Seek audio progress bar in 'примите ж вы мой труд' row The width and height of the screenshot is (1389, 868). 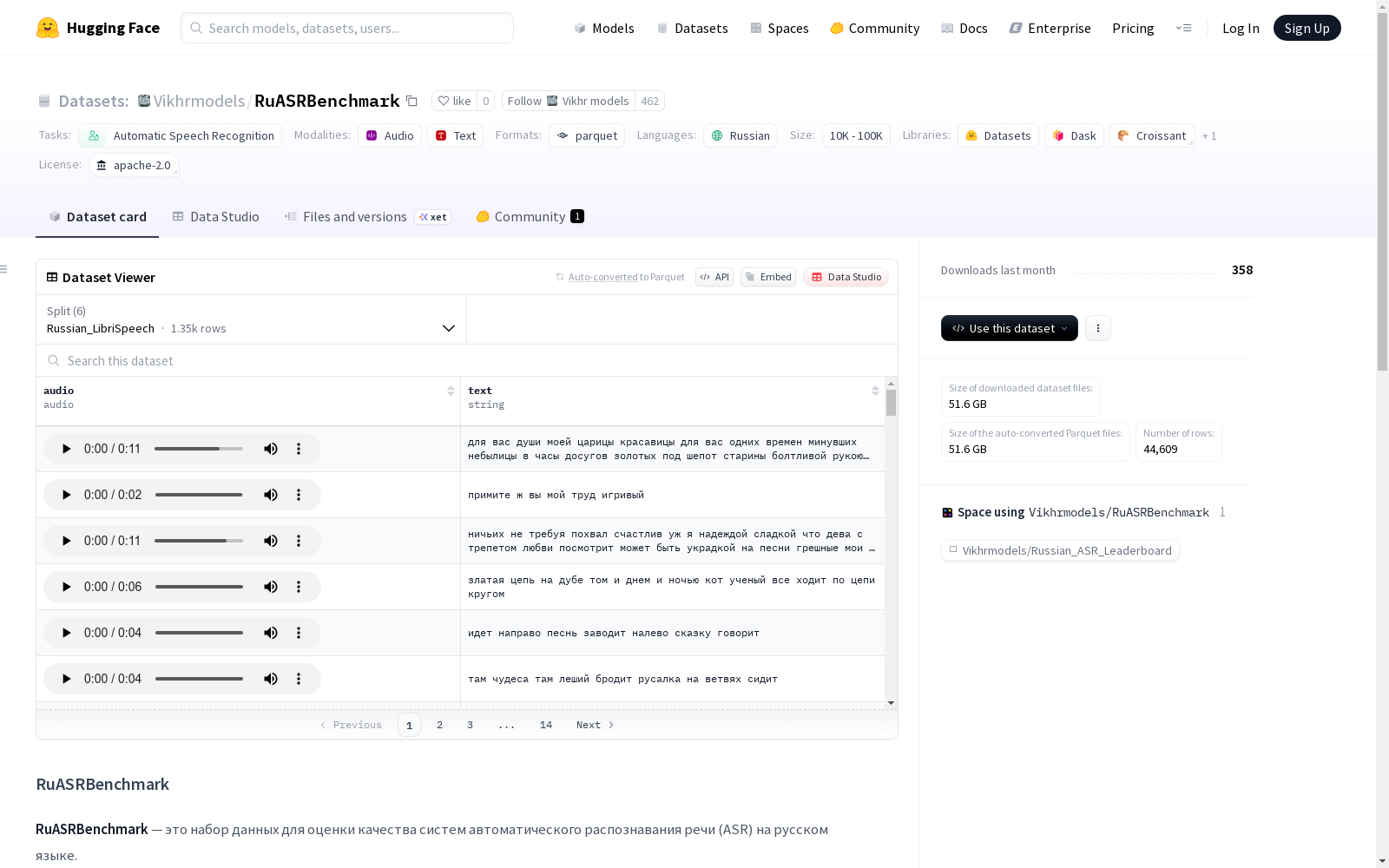tap(199, 495)
